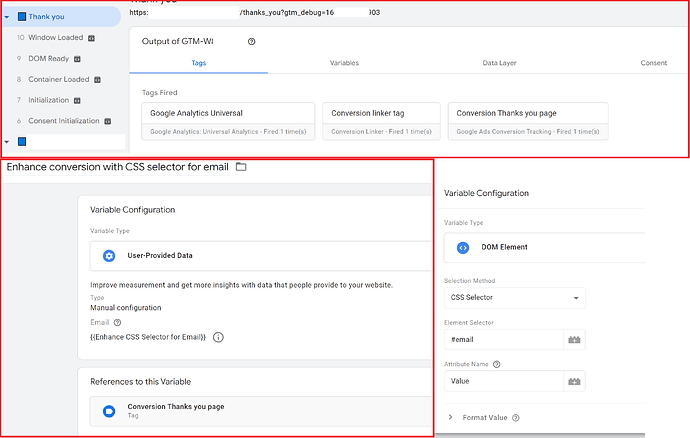Switch to the Data Layer tab
The width and height of the screenshot is (690, 438).
point(499,63)
